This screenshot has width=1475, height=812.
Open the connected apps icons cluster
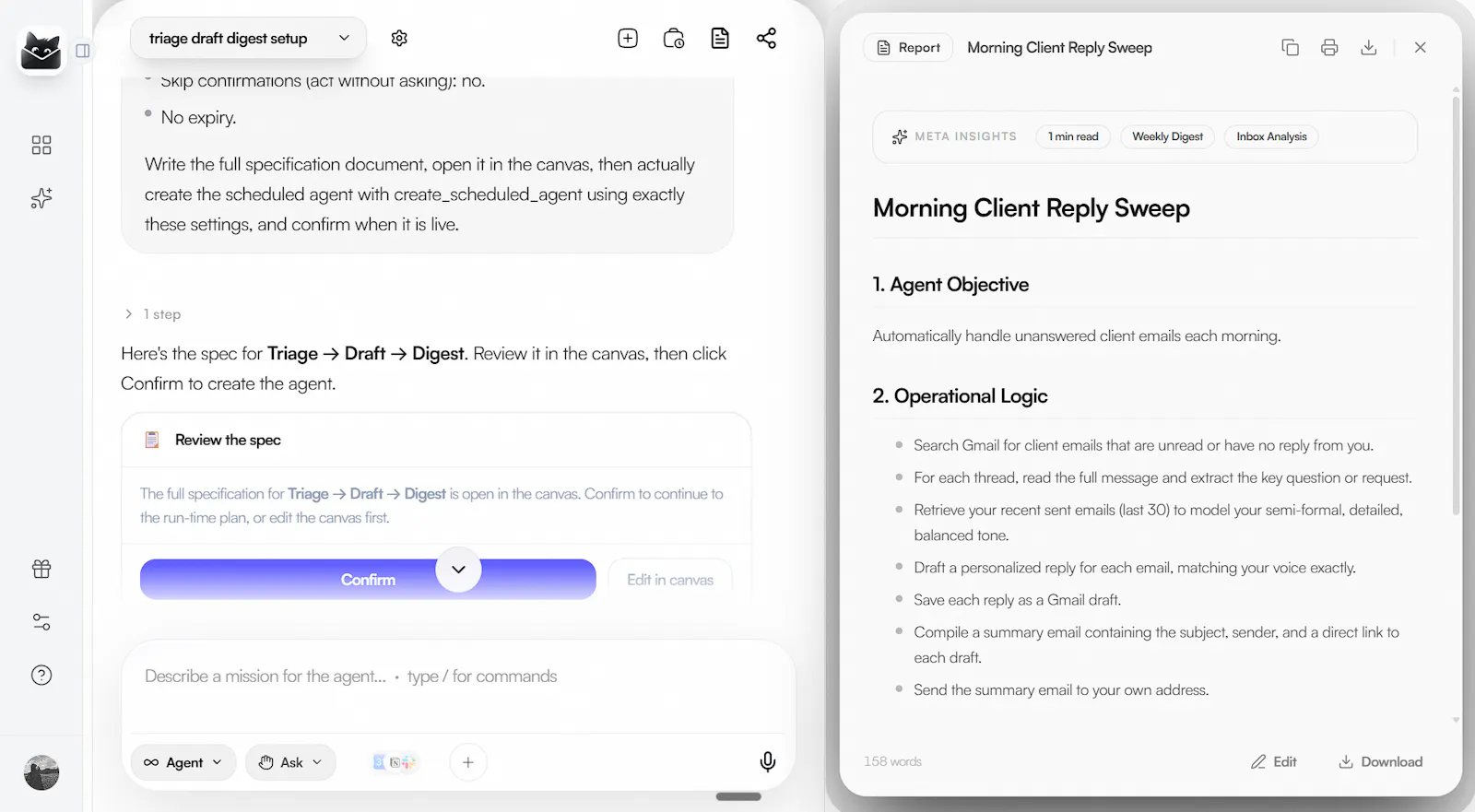pos(395,762)
